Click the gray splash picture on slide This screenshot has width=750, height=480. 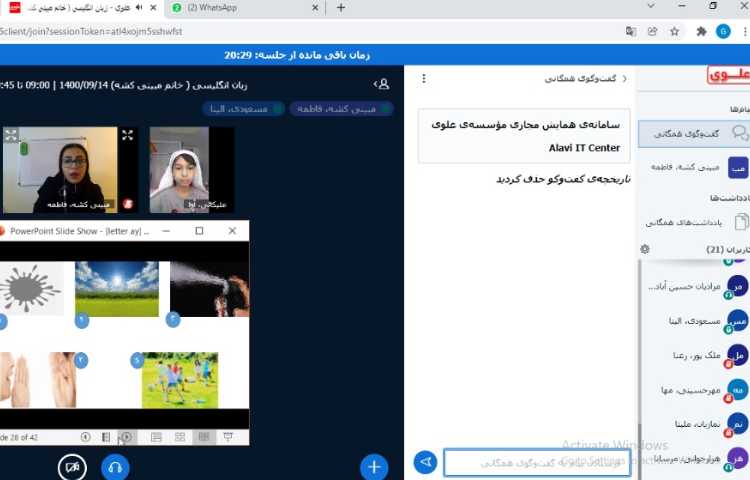coord(31,288)
